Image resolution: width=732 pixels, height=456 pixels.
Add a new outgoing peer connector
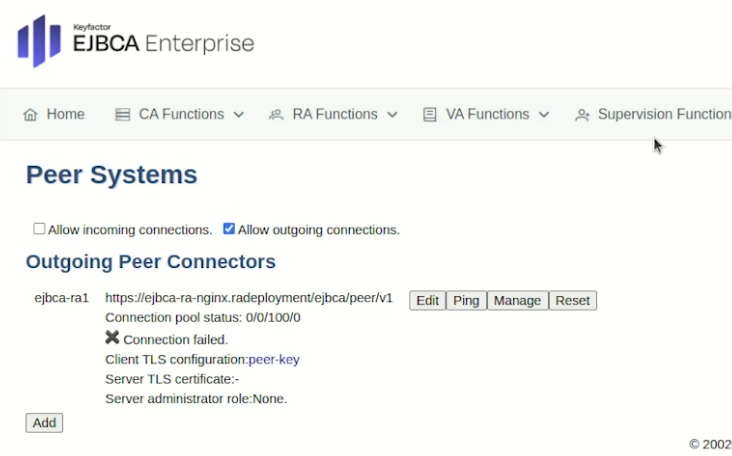pyautogui.click(x=44, y=423)
